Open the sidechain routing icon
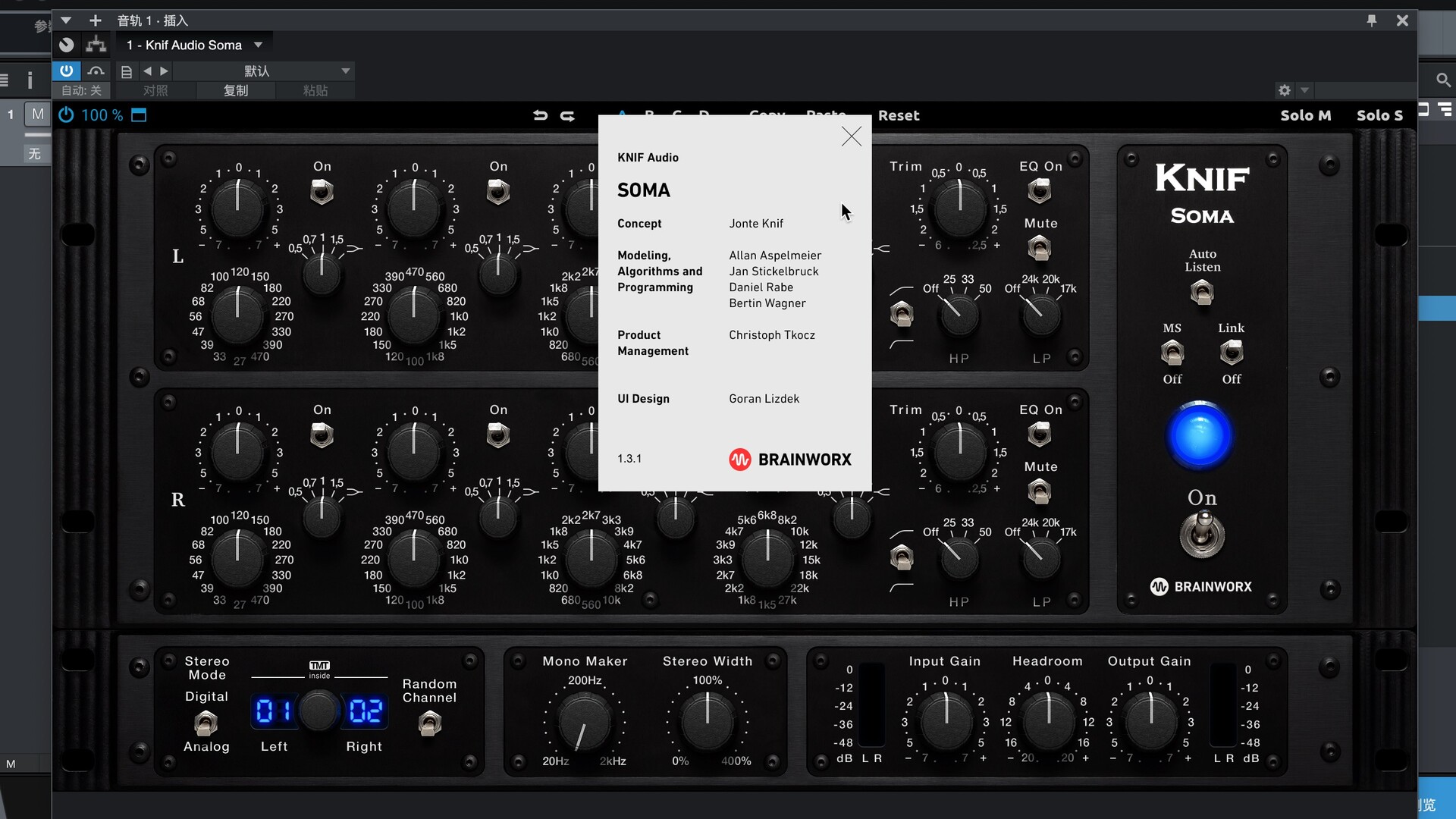 click(x=96, y=45)
